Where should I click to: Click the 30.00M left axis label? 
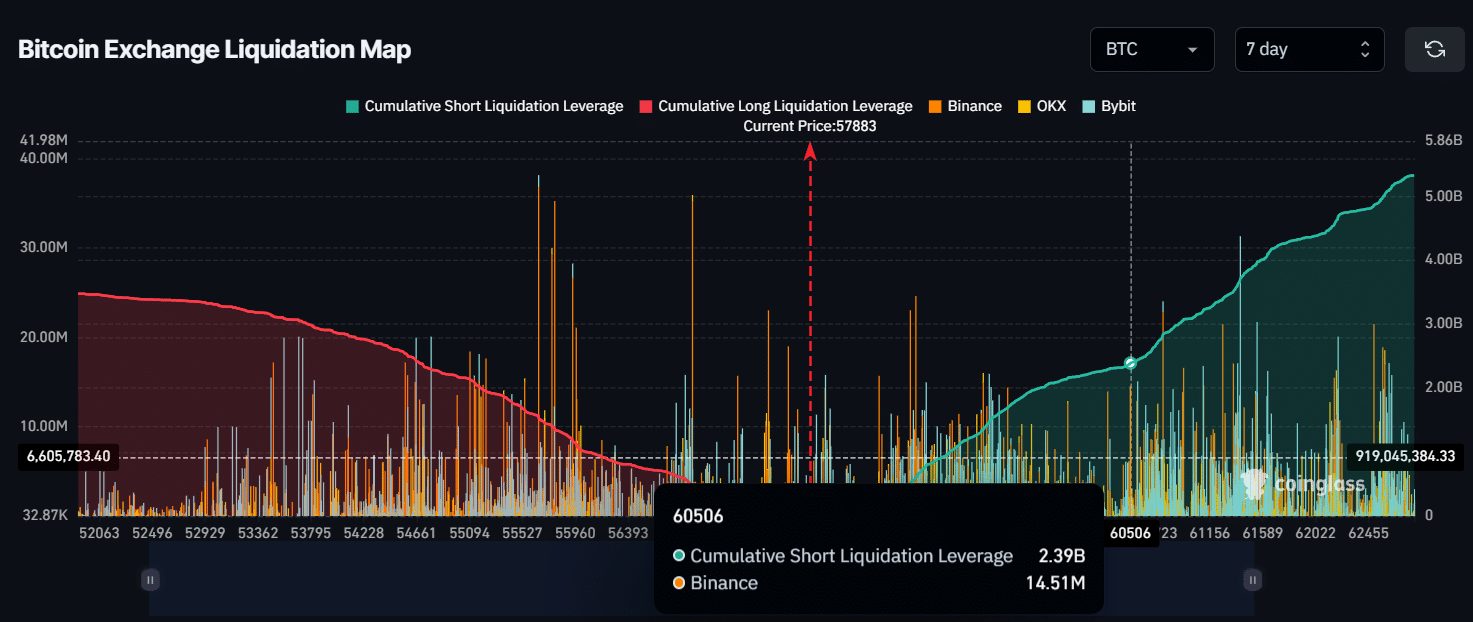[x=43, y=248]
